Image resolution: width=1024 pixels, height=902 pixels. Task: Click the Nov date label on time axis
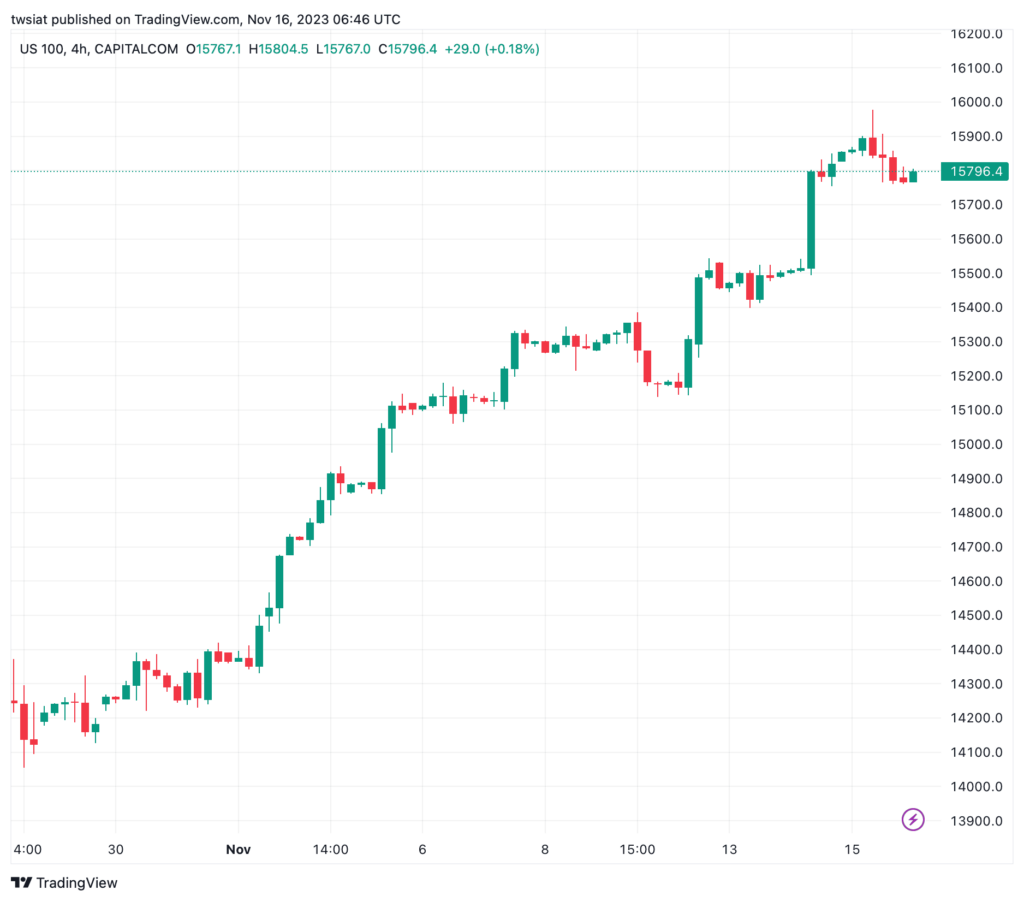coord(238,849)
